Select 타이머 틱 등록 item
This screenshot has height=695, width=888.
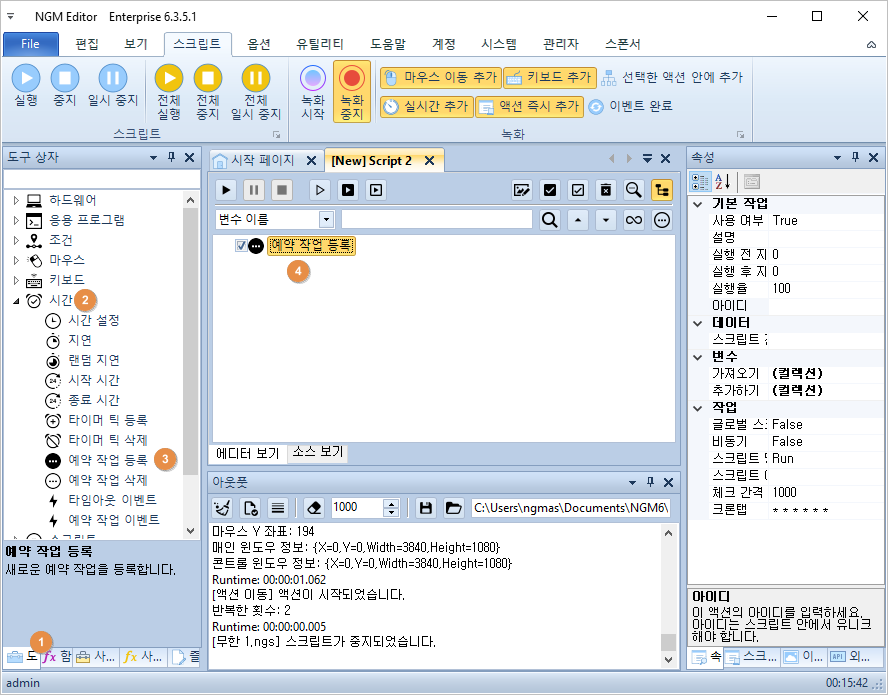click(108, 420)
